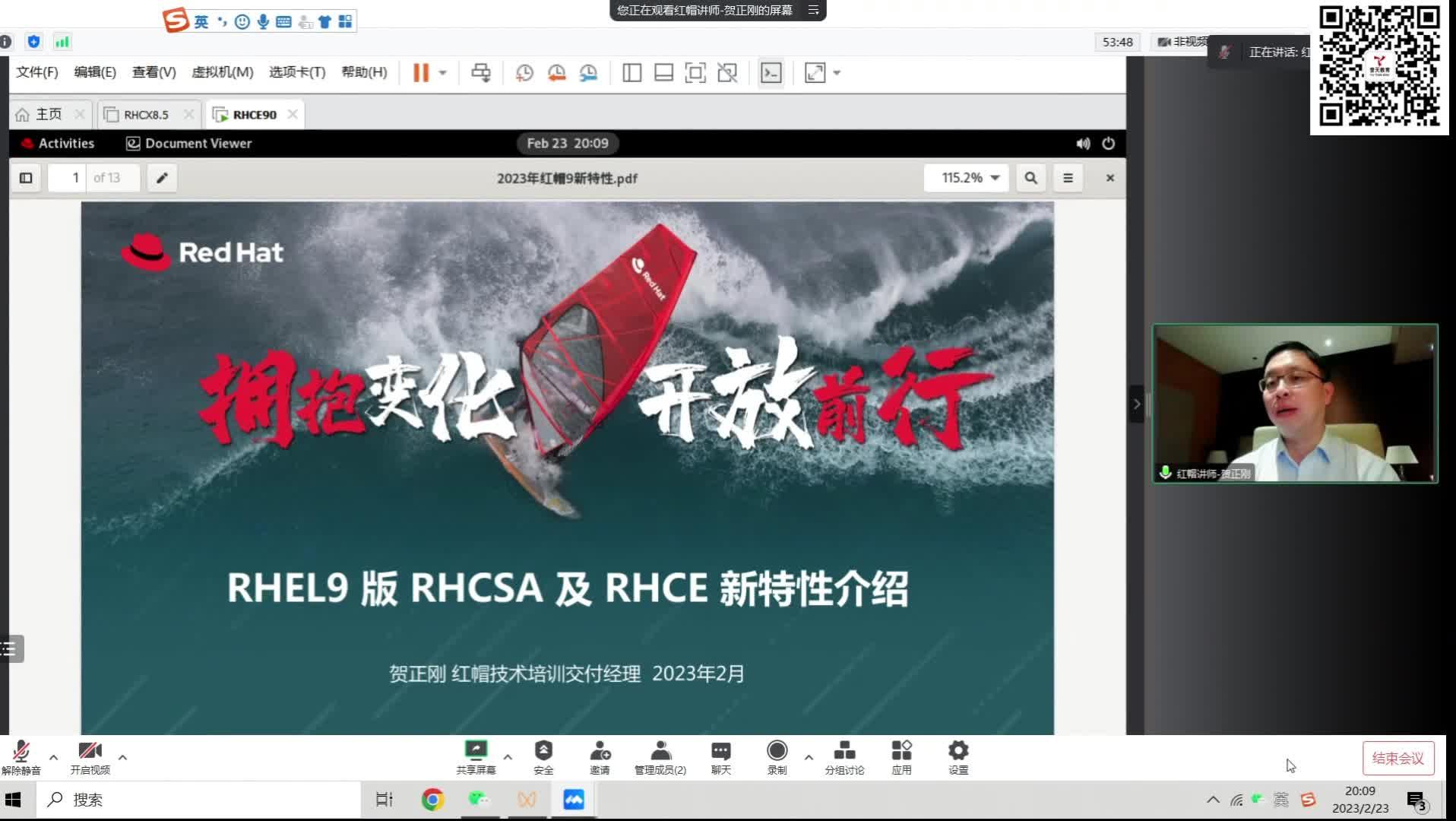This screenshot has width=1456, height=821.
Task: Click the revert to snapshot icon
Action: 557,73
